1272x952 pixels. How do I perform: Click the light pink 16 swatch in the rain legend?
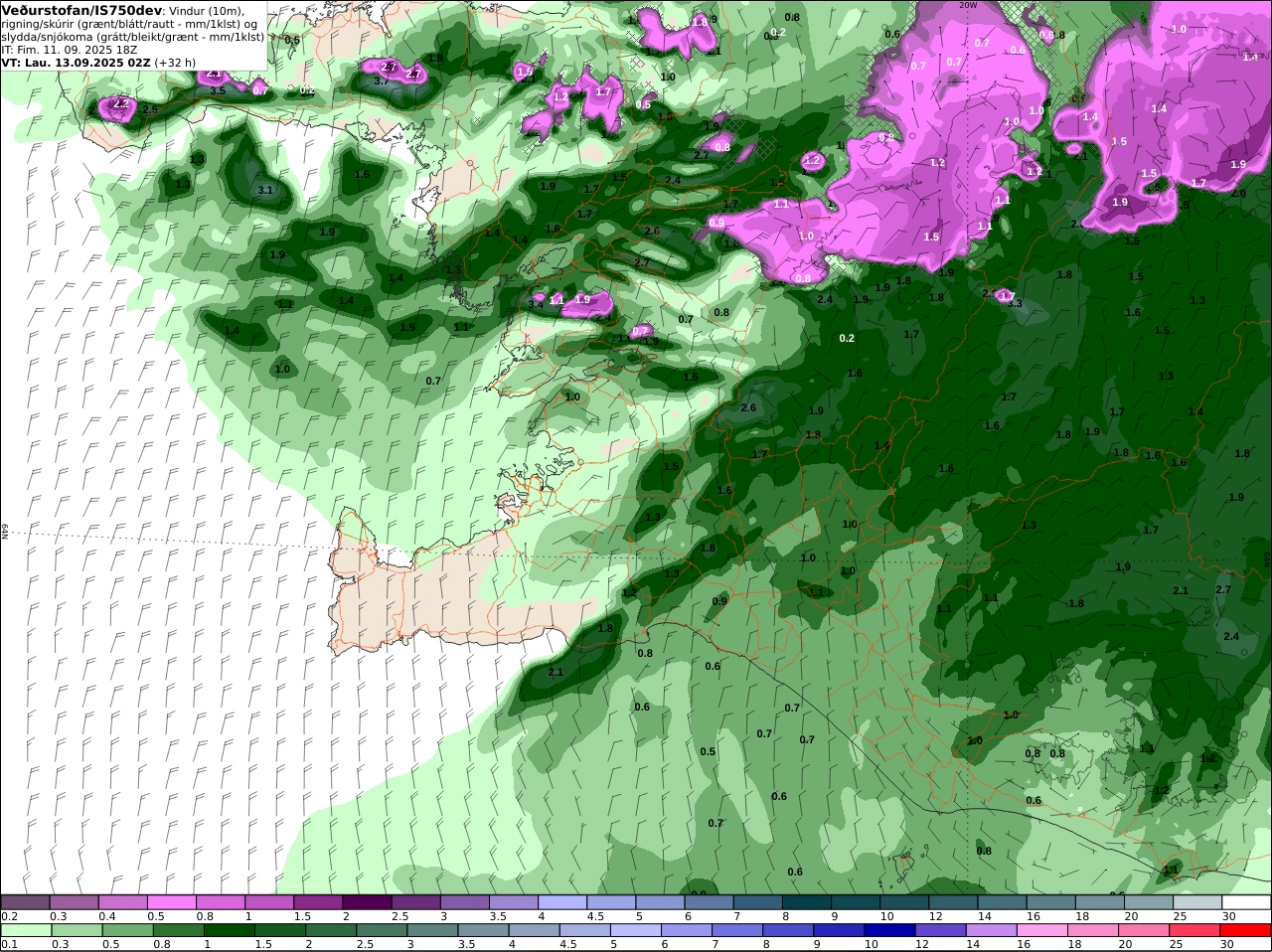(x=1041, y=930)
